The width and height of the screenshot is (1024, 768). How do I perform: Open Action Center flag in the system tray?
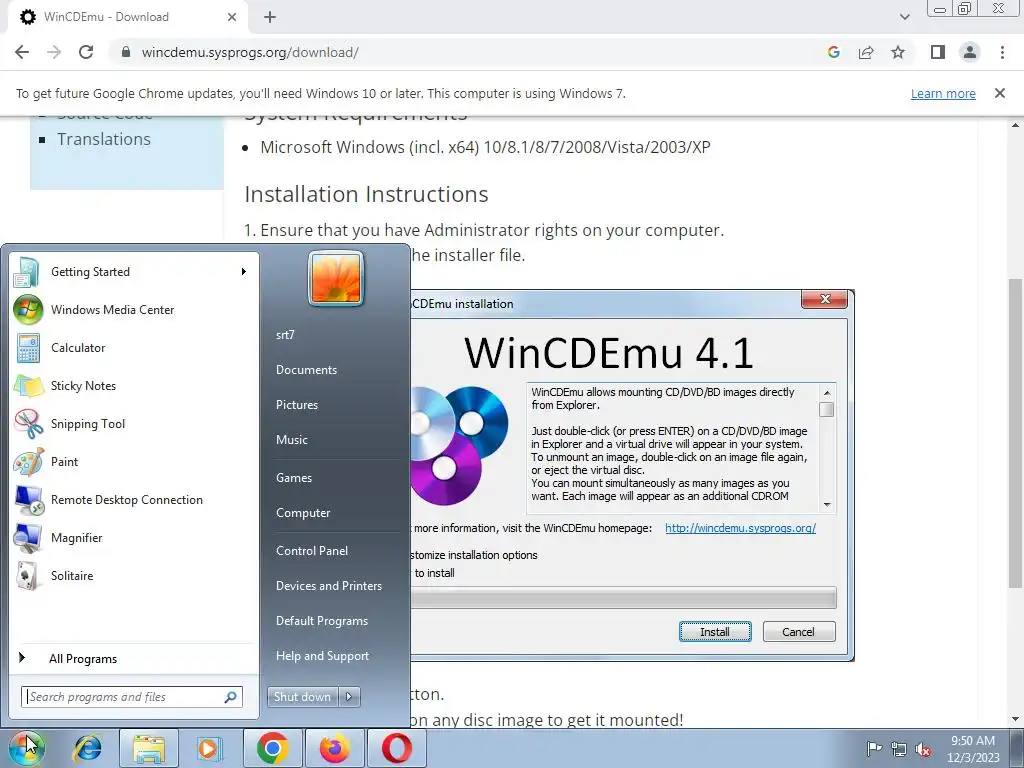pyautogui.click(x=874, y=748)
